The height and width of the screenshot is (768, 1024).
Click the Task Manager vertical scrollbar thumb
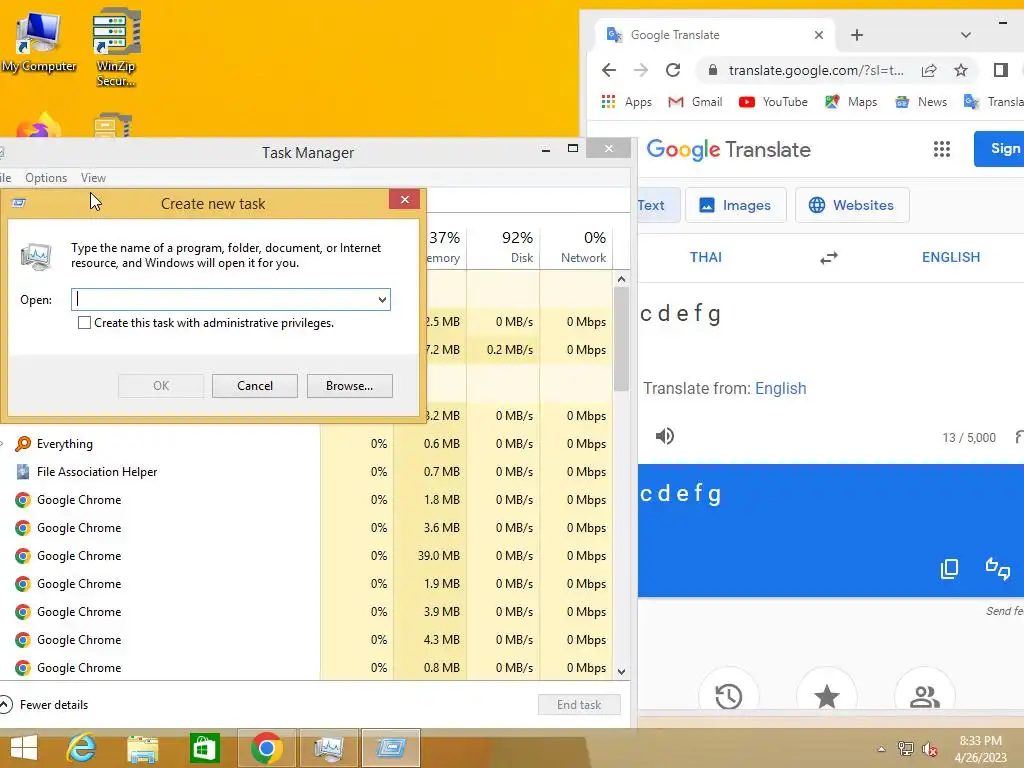click(x=621, y=340)
